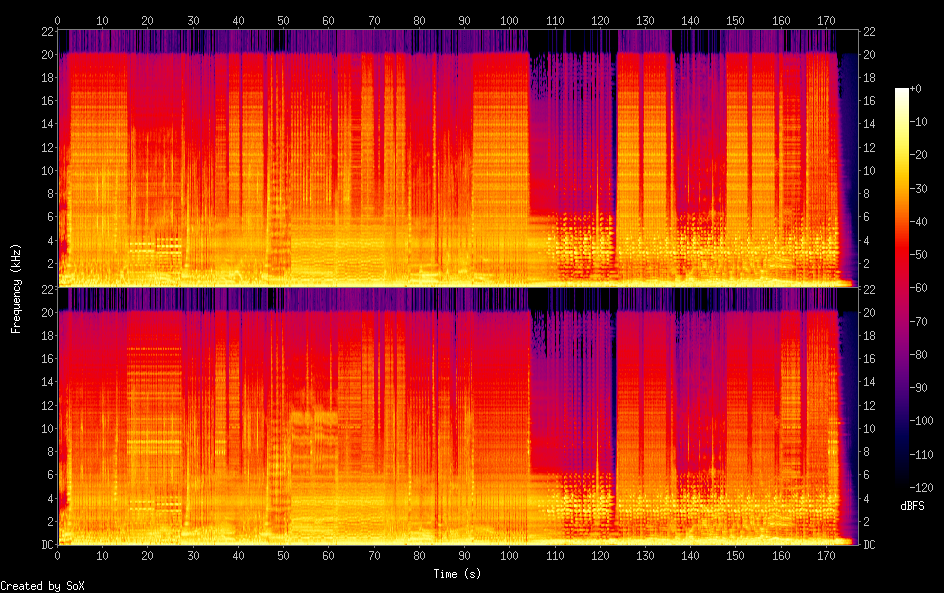The width and height of the screenshot is (944, 593).
Task: Click the '50' tick on the bottom time axis
Action: (283, 556)
